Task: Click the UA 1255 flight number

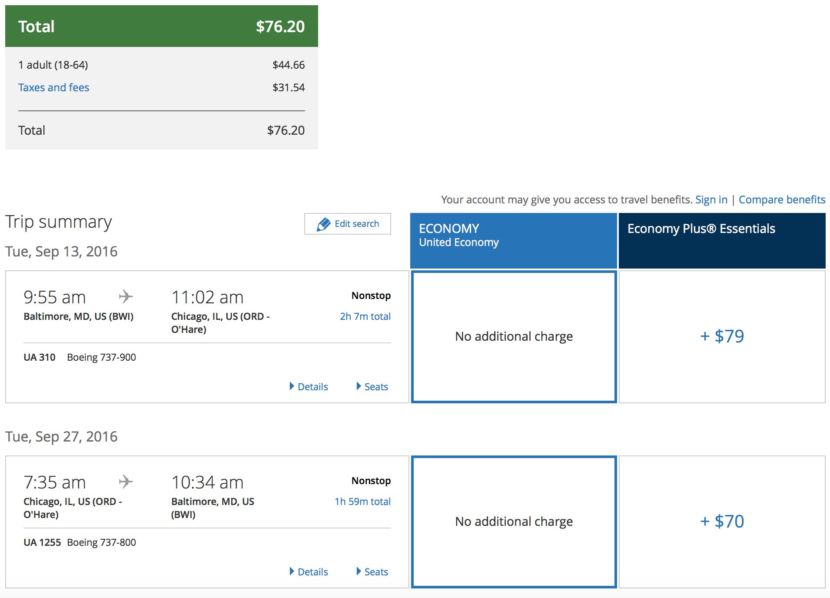Action: coord(42,542)
